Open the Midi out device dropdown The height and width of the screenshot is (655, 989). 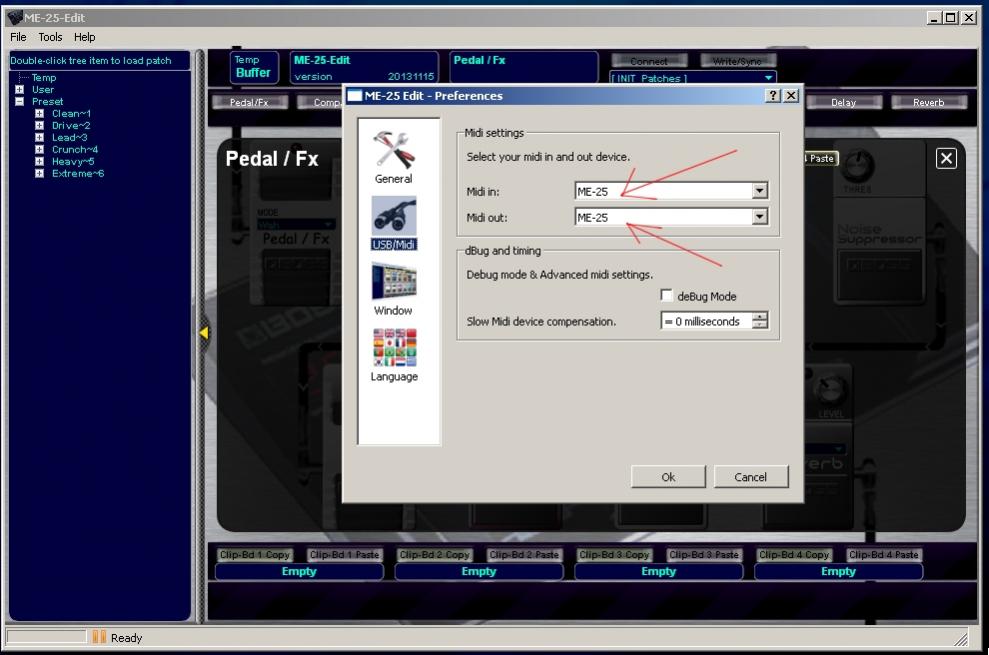tap(760, 217)
